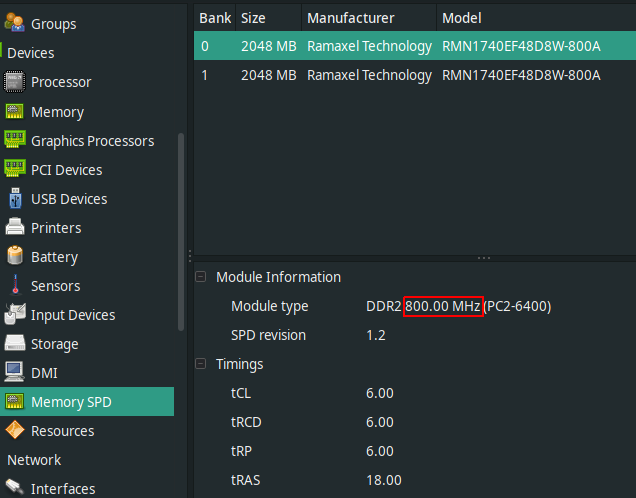Image resolution: width=636 pixels, height=498 pixels.
Task: Sort by Manufacturer column header
Action: (369, 18)
